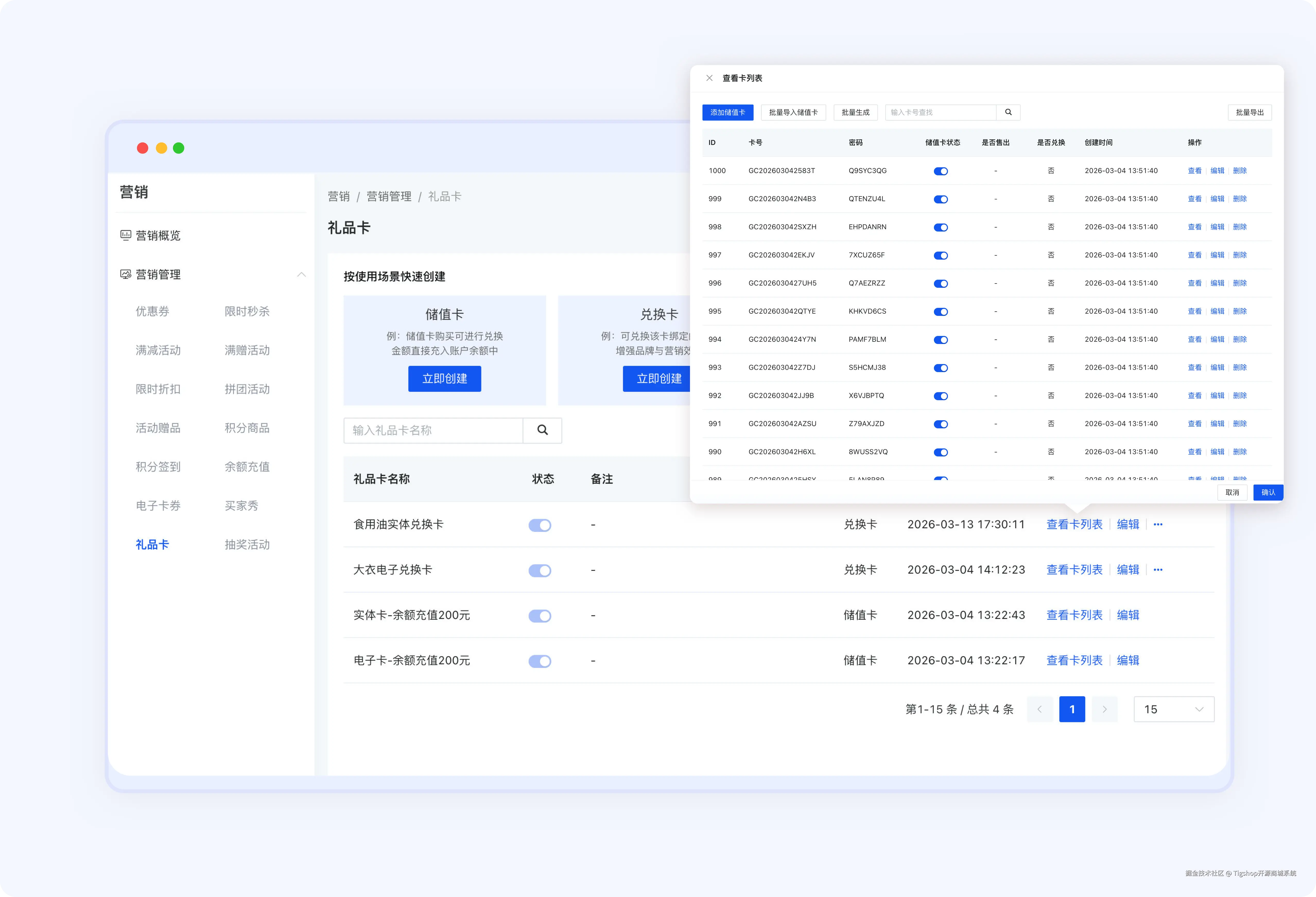The height and width of the screenshot is (897, 1316).
Task: Click the 输入礼品卡名称 search field
Action: click(433, 430)
